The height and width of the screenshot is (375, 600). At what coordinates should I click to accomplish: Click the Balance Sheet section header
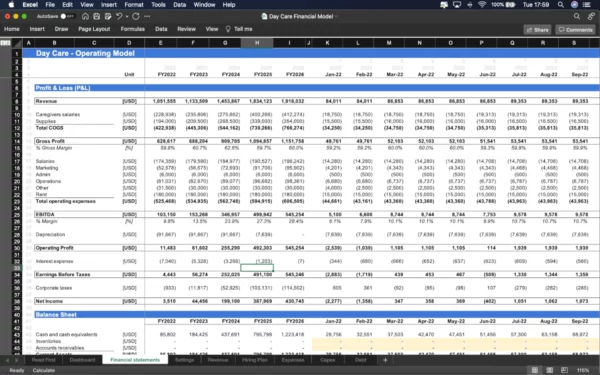[x=56, y=315]
